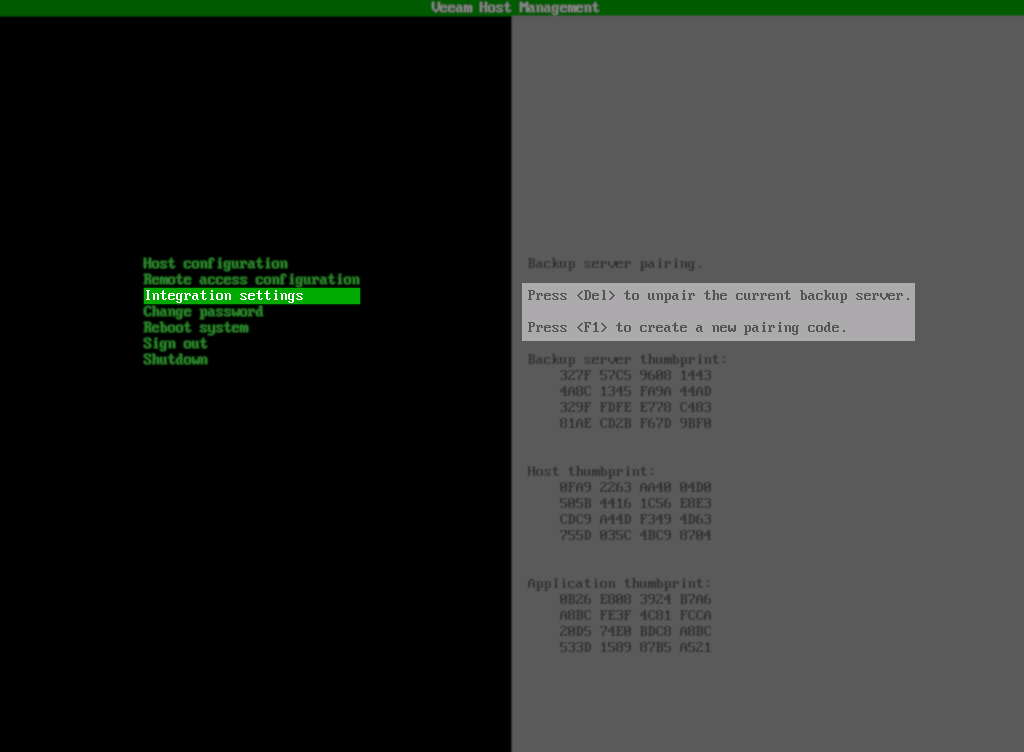Open Remote access configuration

coord(251,279)
